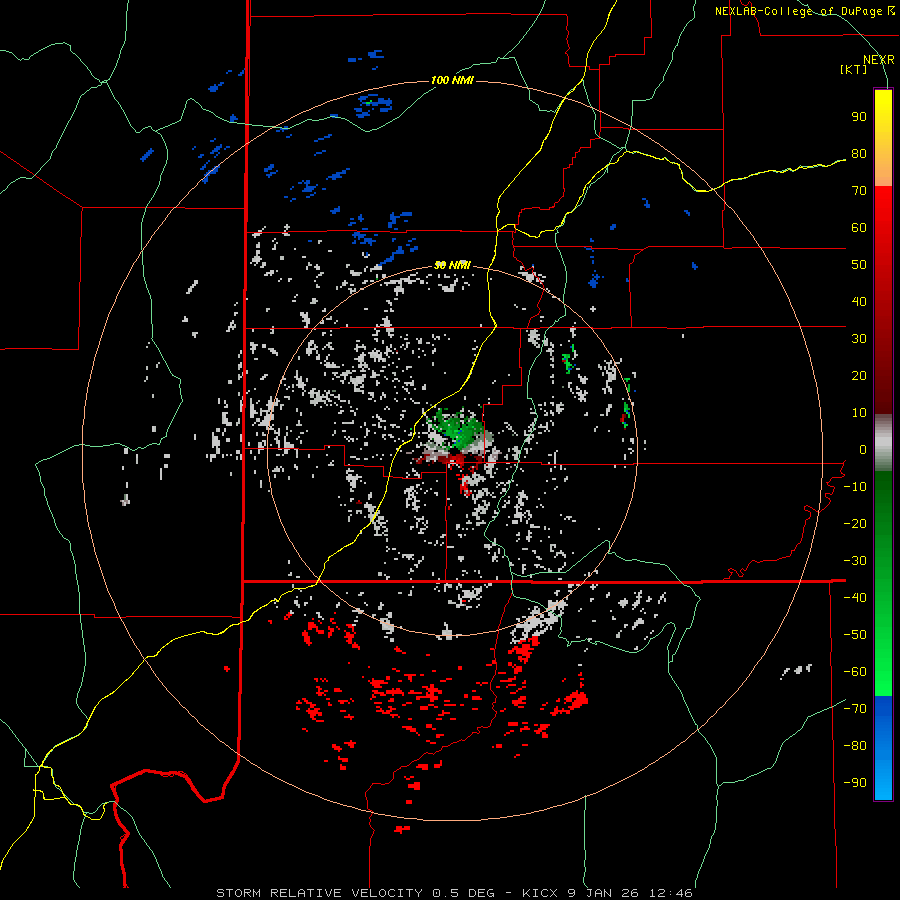Click the KICX radar site identifier
900x900 pixels.
[x=541, y=893]
